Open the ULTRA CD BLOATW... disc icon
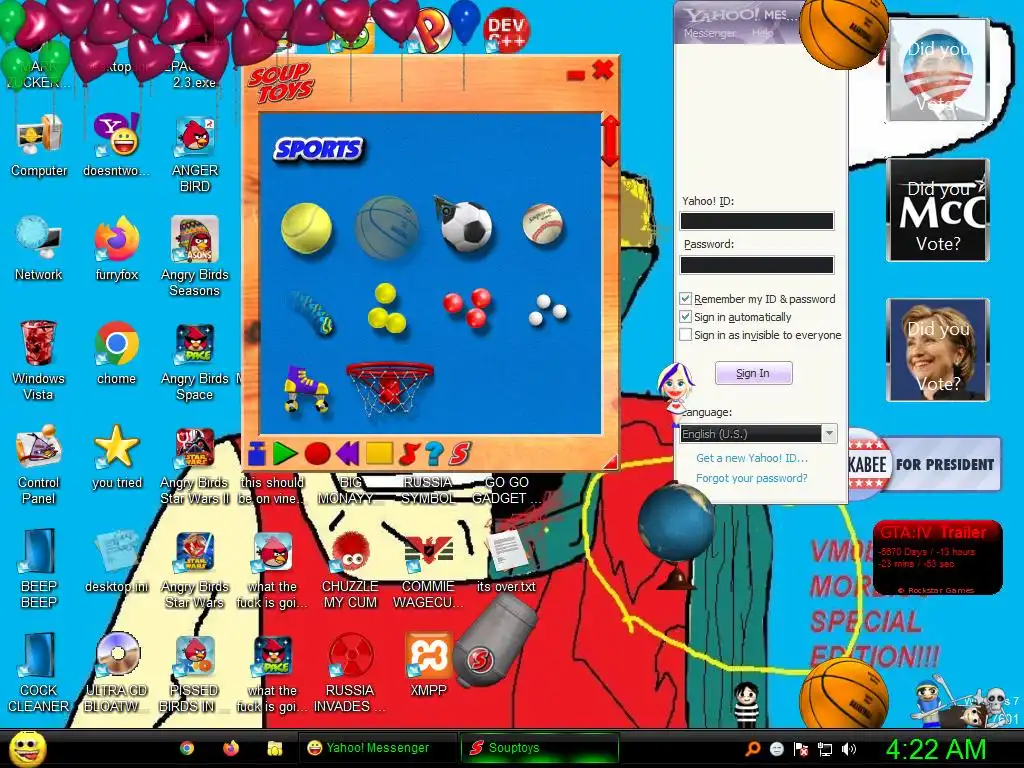 coord(117,673)
